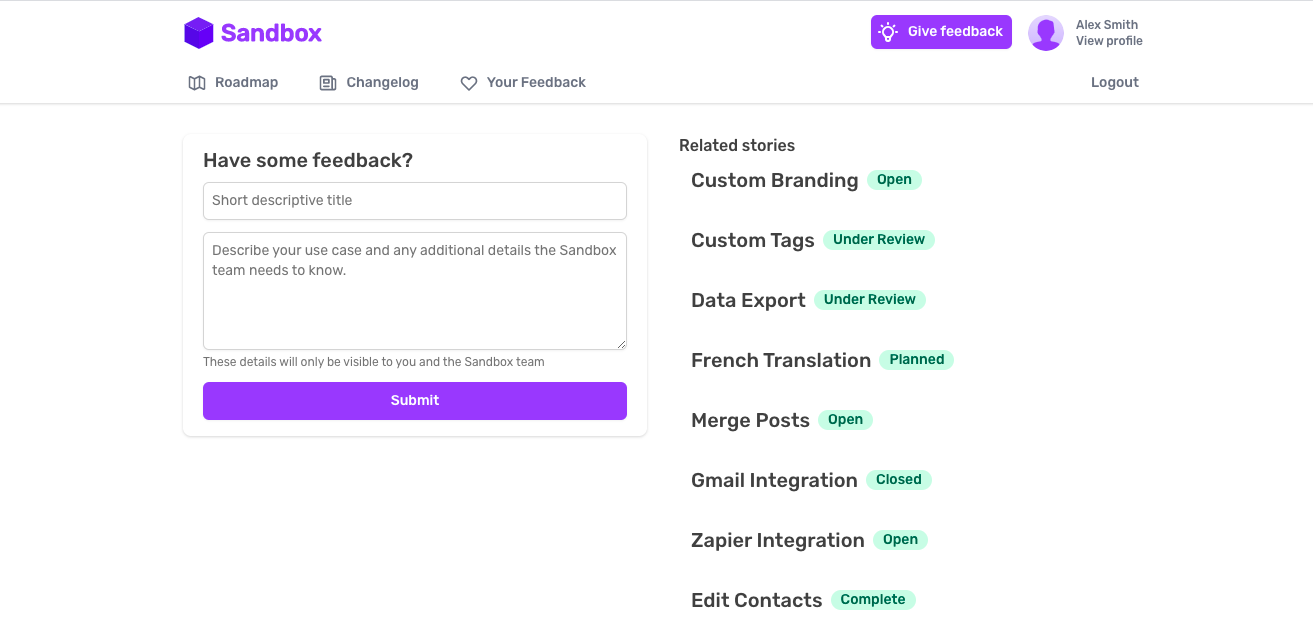Log out using the Logout link
This screenshot has height=617, width=1313.
(1115, 83)
